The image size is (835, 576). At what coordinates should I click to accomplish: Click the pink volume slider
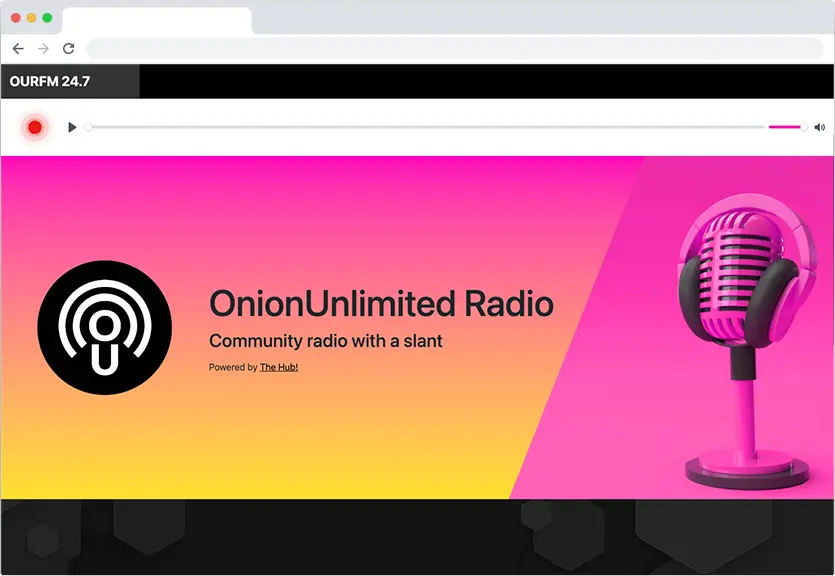pyautogui.click(x=788, y=127)
